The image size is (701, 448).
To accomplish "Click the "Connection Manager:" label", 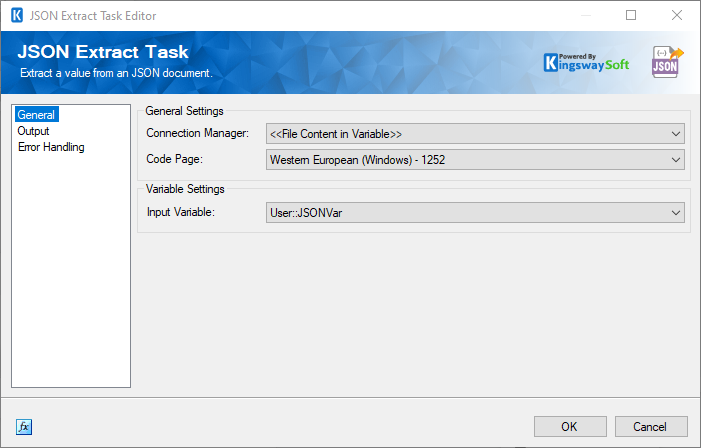I will coord(200,133).
